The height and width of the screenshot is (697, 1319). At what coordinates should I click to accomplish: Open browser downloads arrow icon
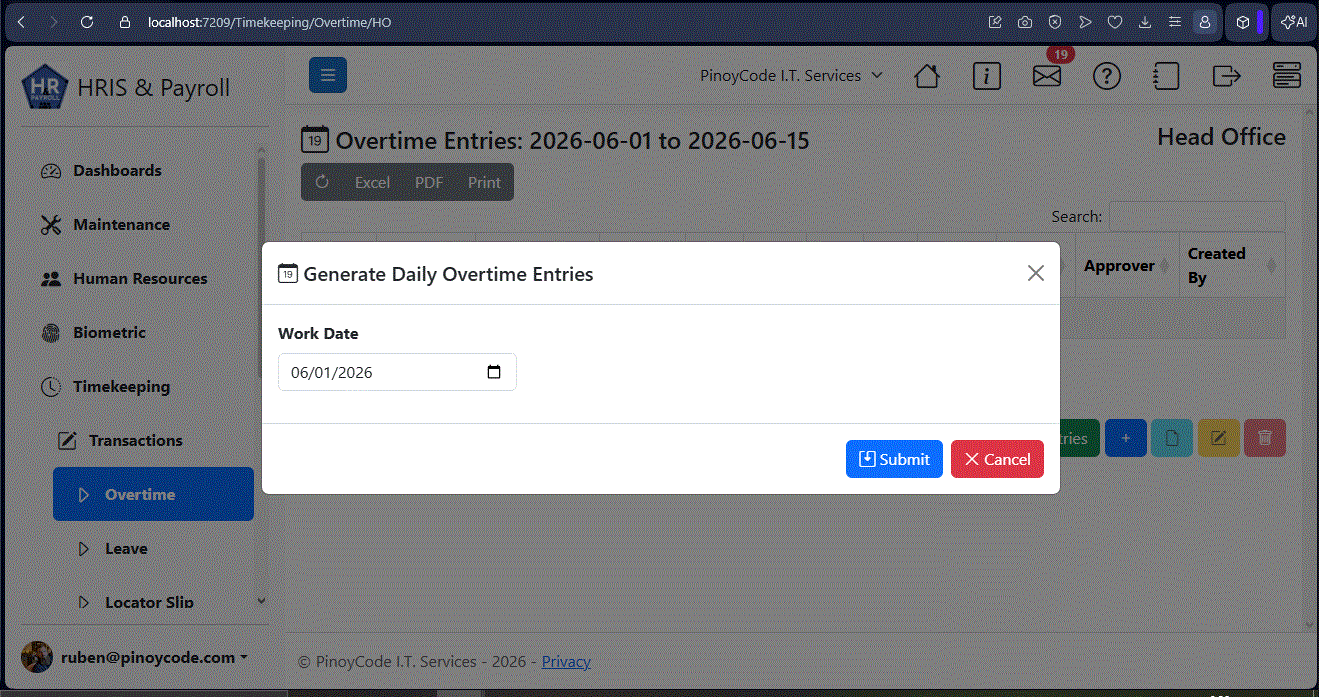(x=1145, y=21)
